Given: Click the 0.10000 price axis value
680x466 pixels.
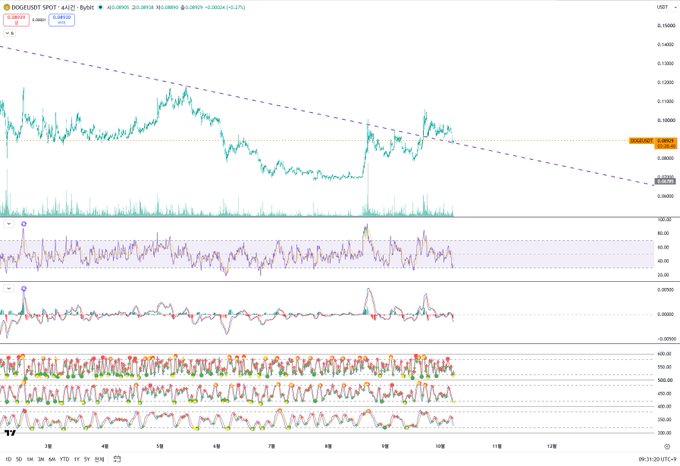Looking at the screenshot, I should tap(666, 120).
